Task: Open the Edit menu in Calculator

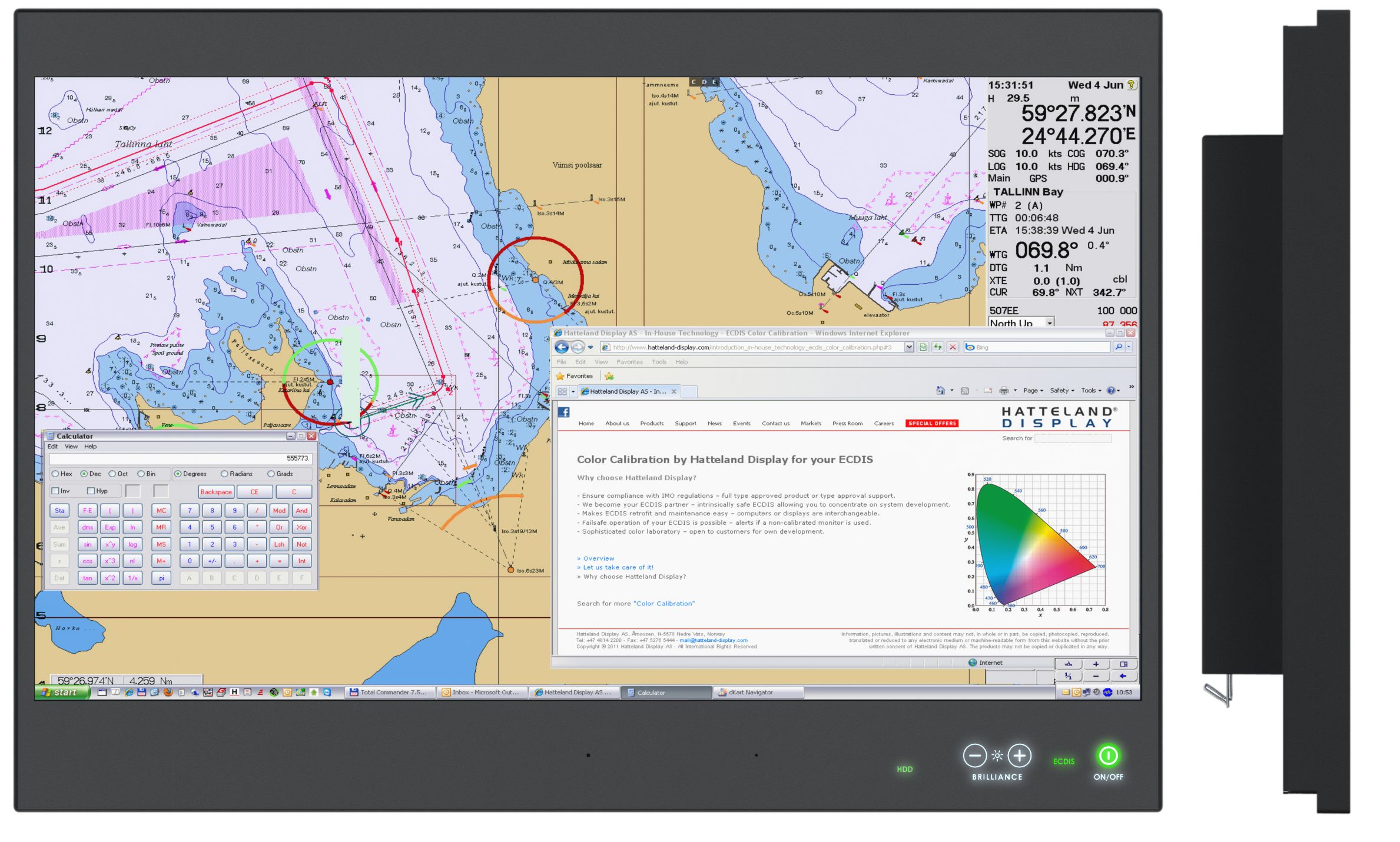Action: coord(52,447)
